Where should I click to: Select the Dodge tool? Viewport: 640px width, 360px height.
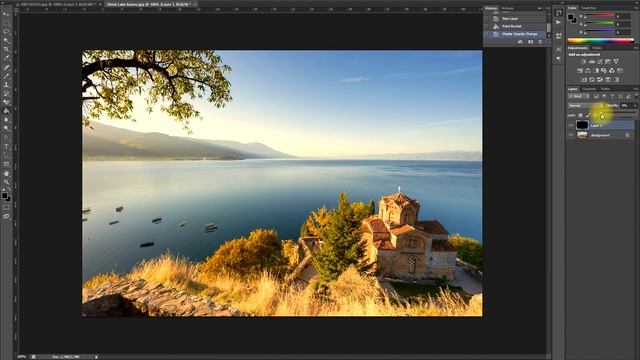6,128
